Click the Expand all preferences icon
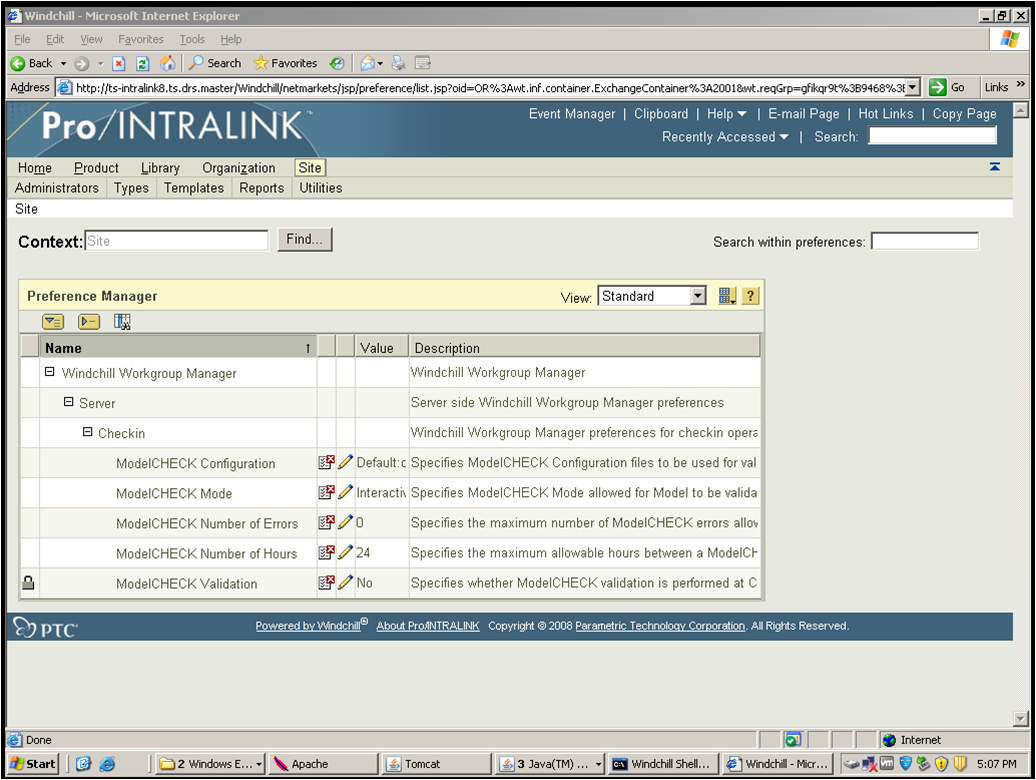 tap(53, 322)
